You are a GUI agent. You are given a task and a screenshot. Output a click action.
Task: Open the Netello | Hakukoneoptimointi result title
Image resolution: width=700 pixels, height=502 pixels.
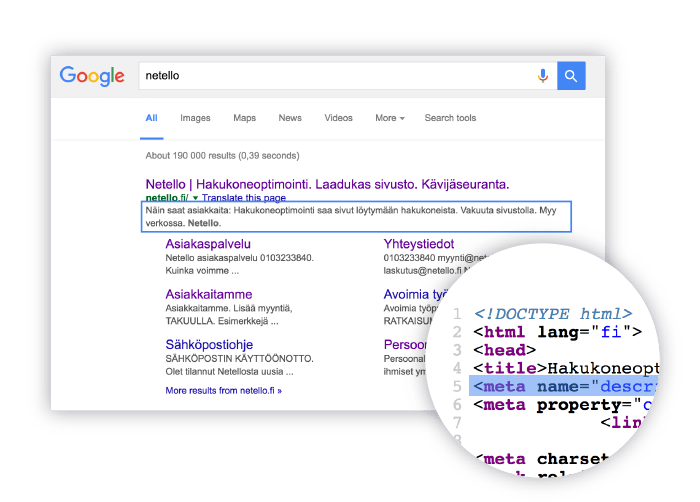tap(327, 184)
